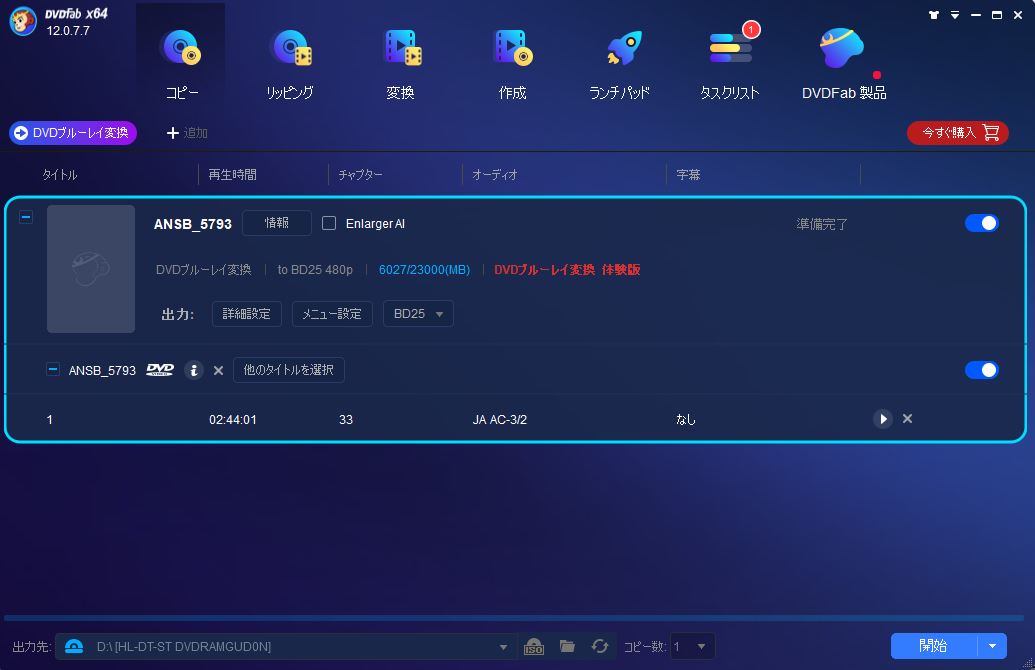Viewport: 1035px width, 670px height.
Task: Collapse the ANSB_5793 source row
Action: tap(53, 370)
